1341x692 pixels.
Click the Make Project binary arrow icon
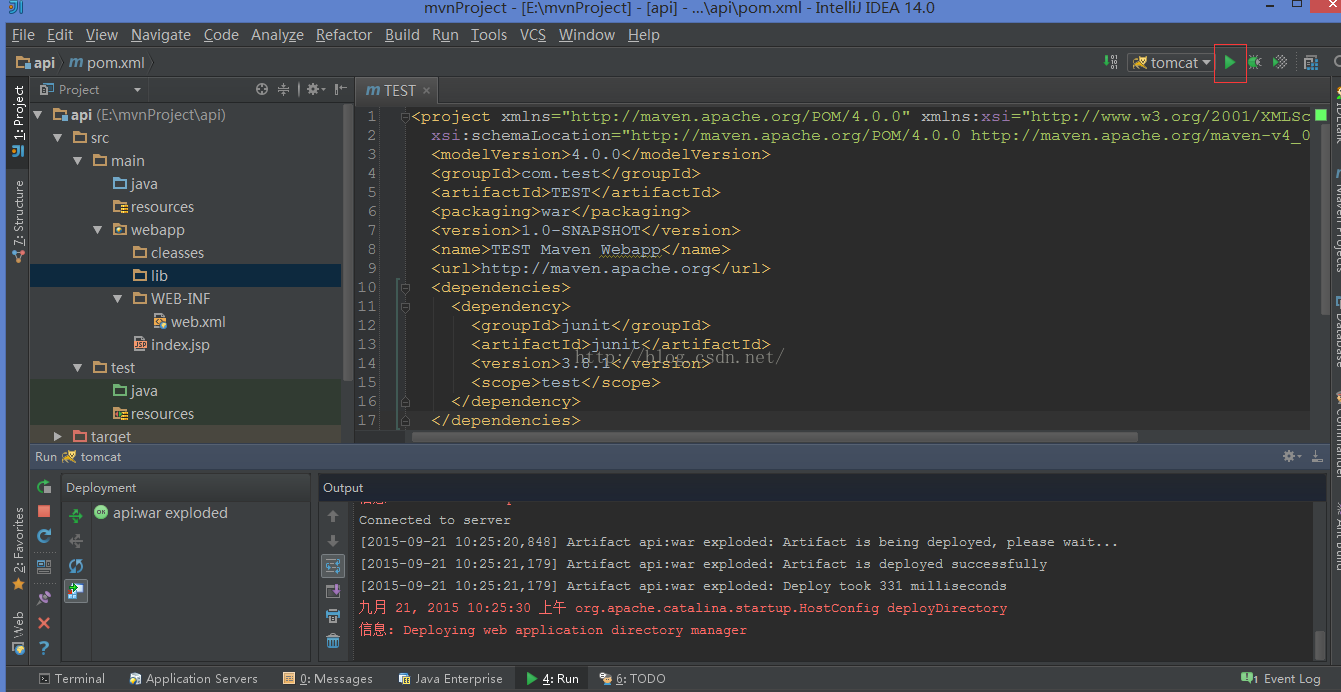click(1111, 62)
